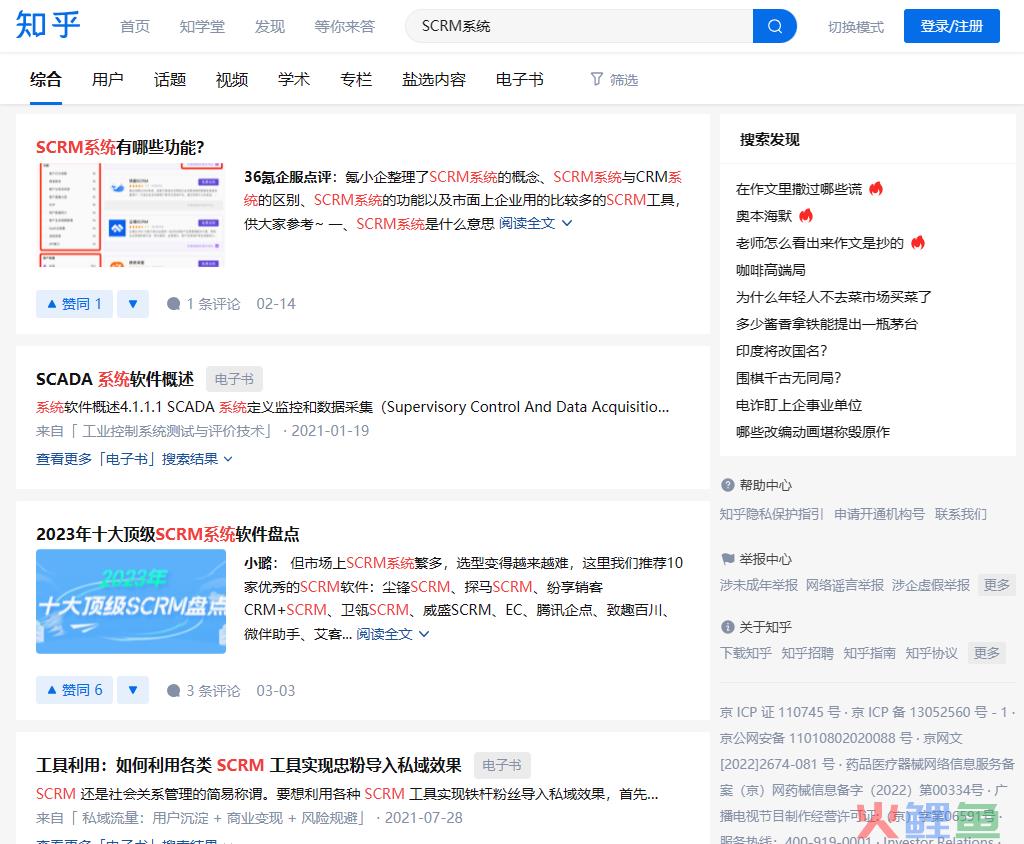Open 工具利用:如何利用各类 SCRM 工具 result title
Image resolution: width=1024 pixels, height=844 pixels.
[249, 765]
